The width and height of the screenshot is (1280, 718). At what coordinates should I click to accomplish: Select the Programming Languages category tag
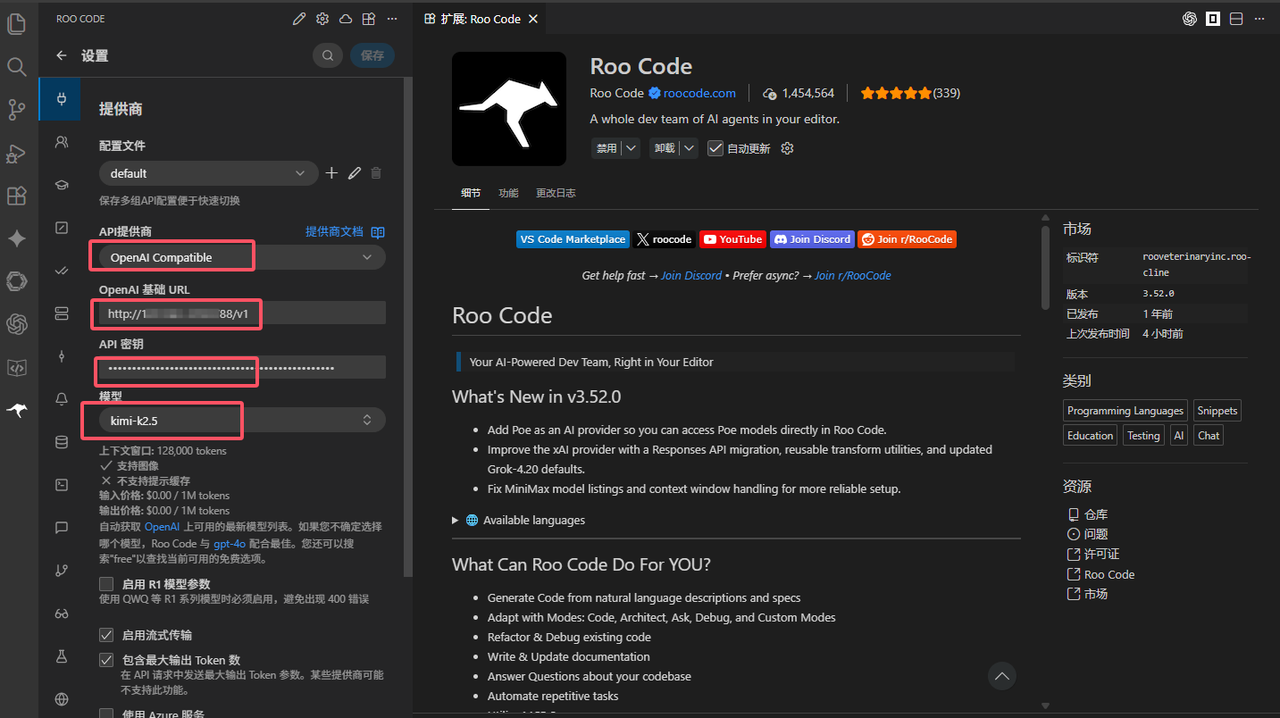pyautogui.click(x=1125, y=410)
